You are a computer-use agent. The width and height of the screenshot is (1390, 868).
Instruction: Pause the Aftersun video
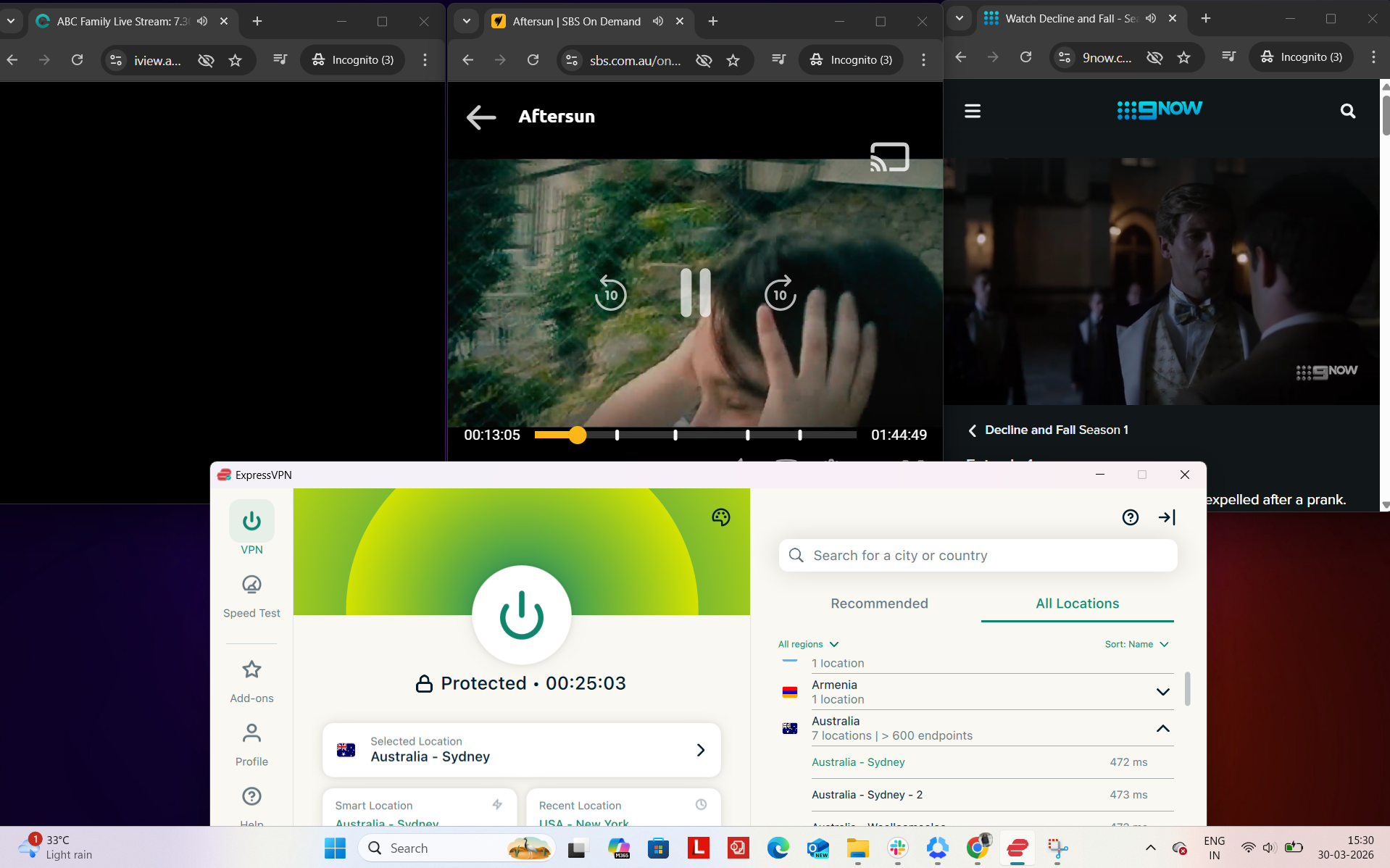695,293
